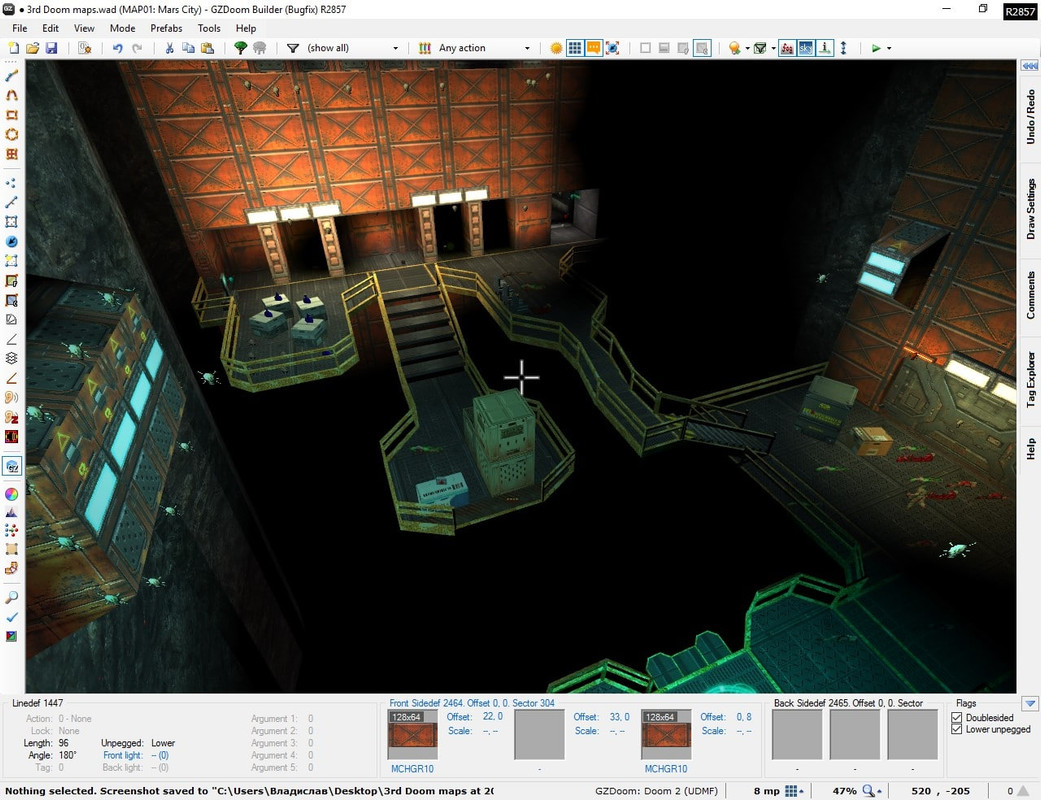1041x800 pixels.
Task: Toggle the sky rendering button
Action: click(x=805, y=48)
